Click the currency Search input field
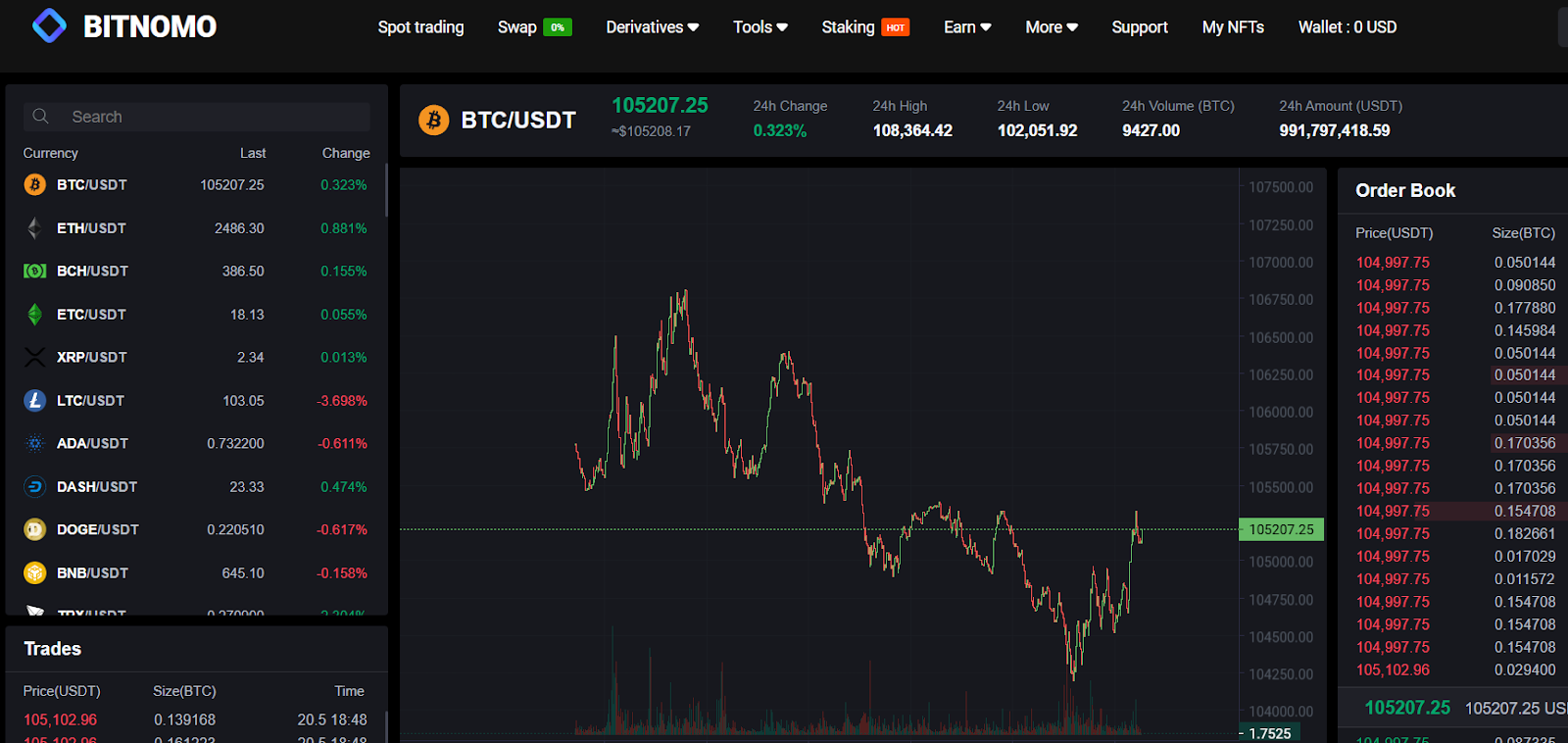Screen dimensions: 1568x743 197,117
